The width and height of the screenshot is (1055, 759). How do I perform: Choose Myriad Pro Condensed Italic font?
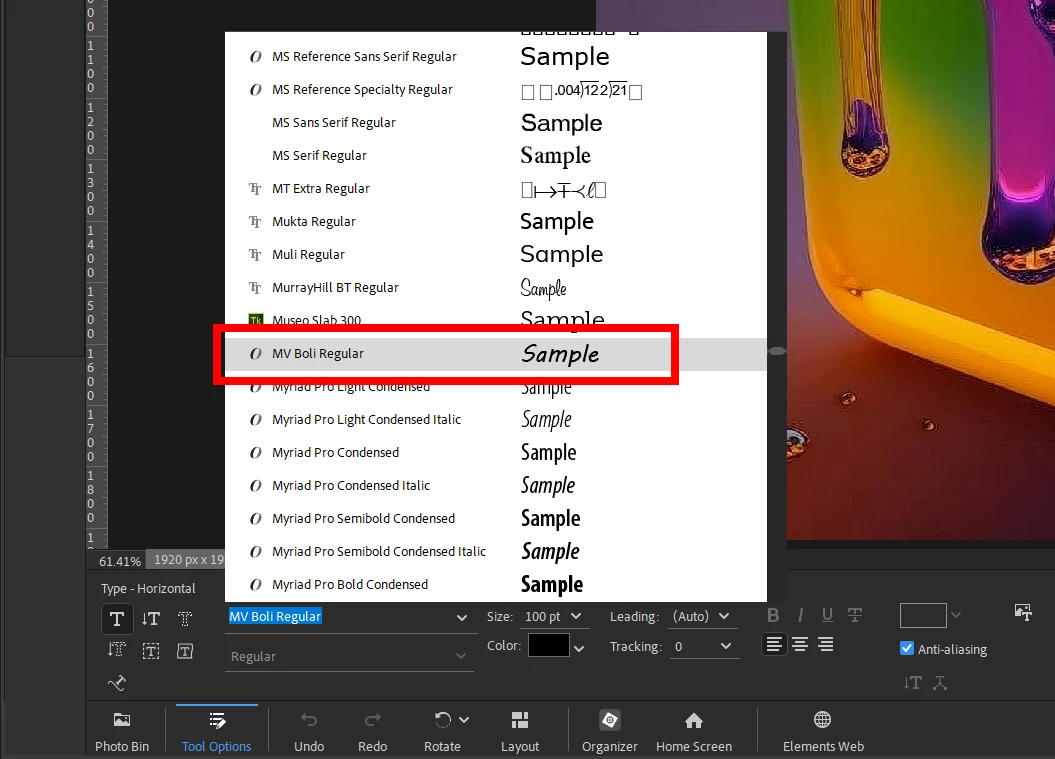496,485
